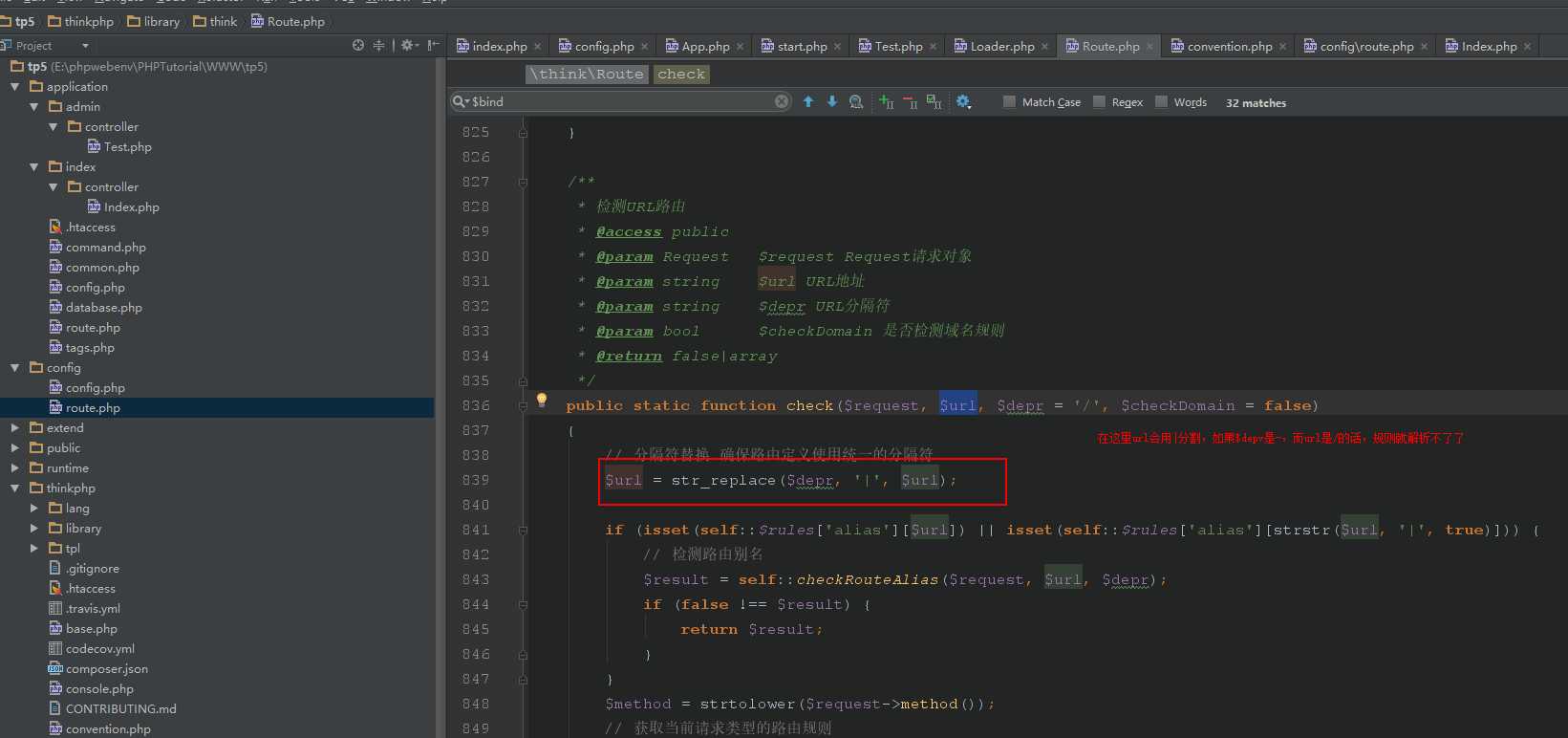Add selection for next occurrence icon
The width and height of the screenshot is (1568, 738).
[887, 101]
